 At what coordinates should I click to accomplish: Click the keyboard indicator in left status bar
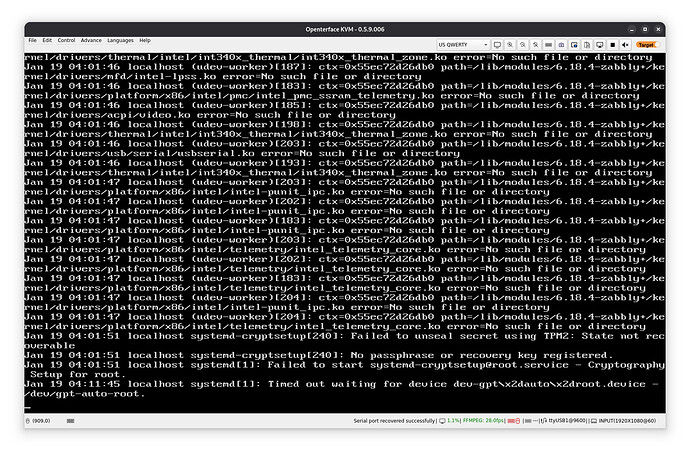point(70,421)
